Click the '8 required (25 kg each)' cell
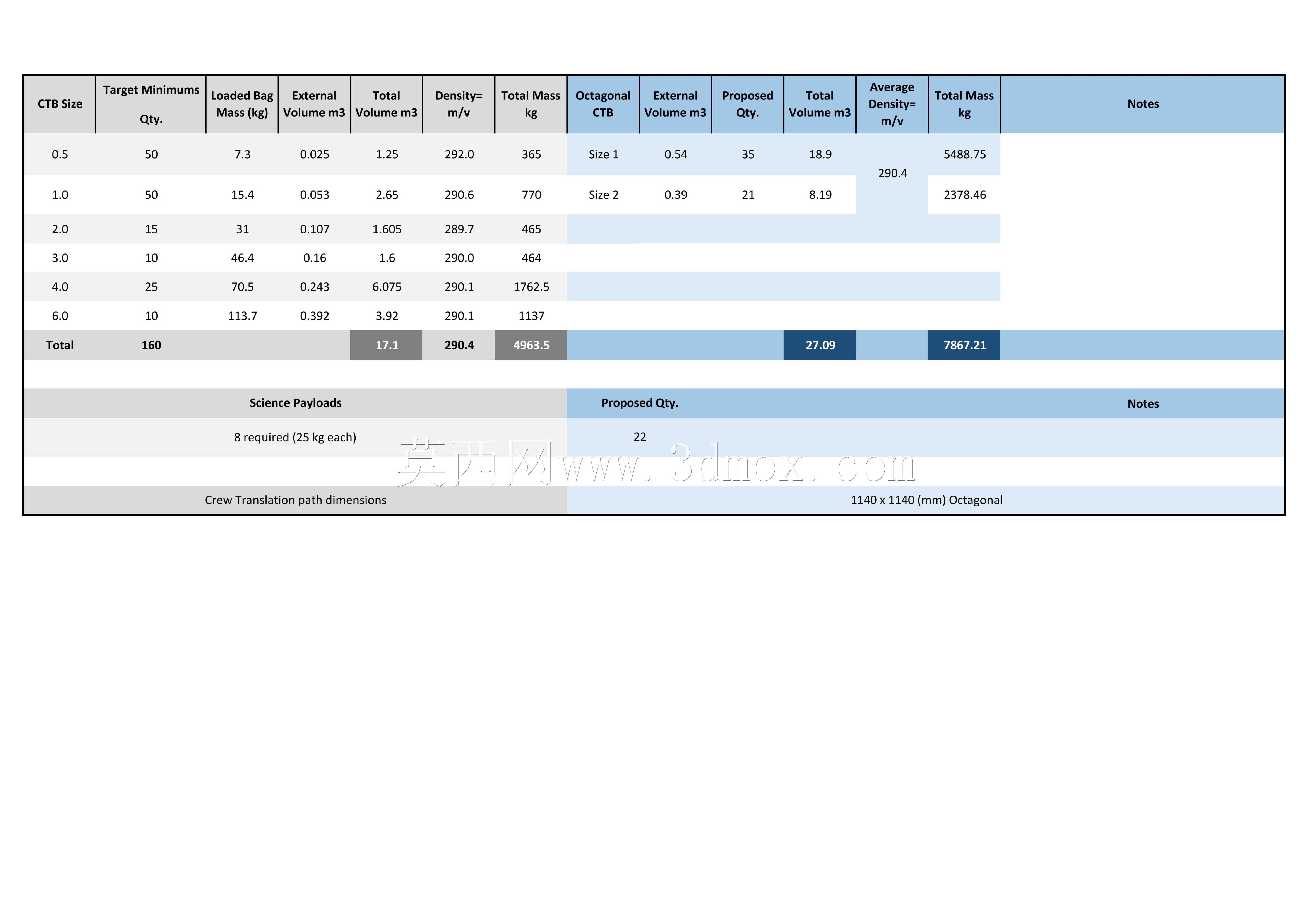Viewport: 1308px width, 924px height. [296, 438]
